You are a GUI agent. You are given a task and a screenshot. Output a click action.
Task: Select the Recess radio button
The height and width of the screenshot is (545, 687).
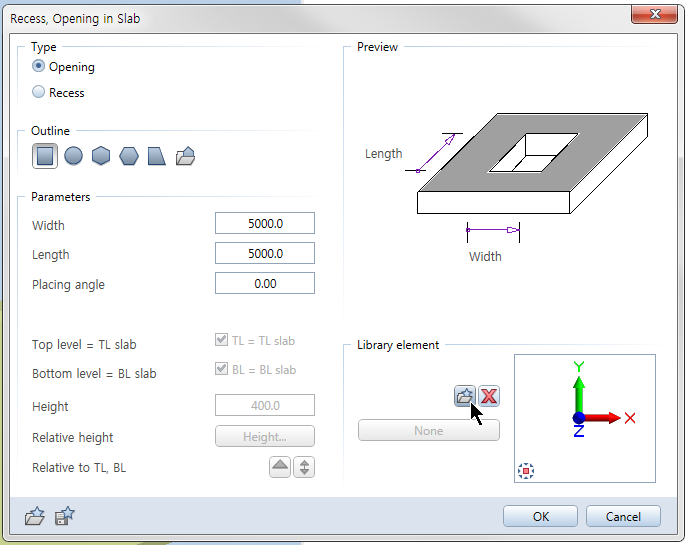pos(39,92)
